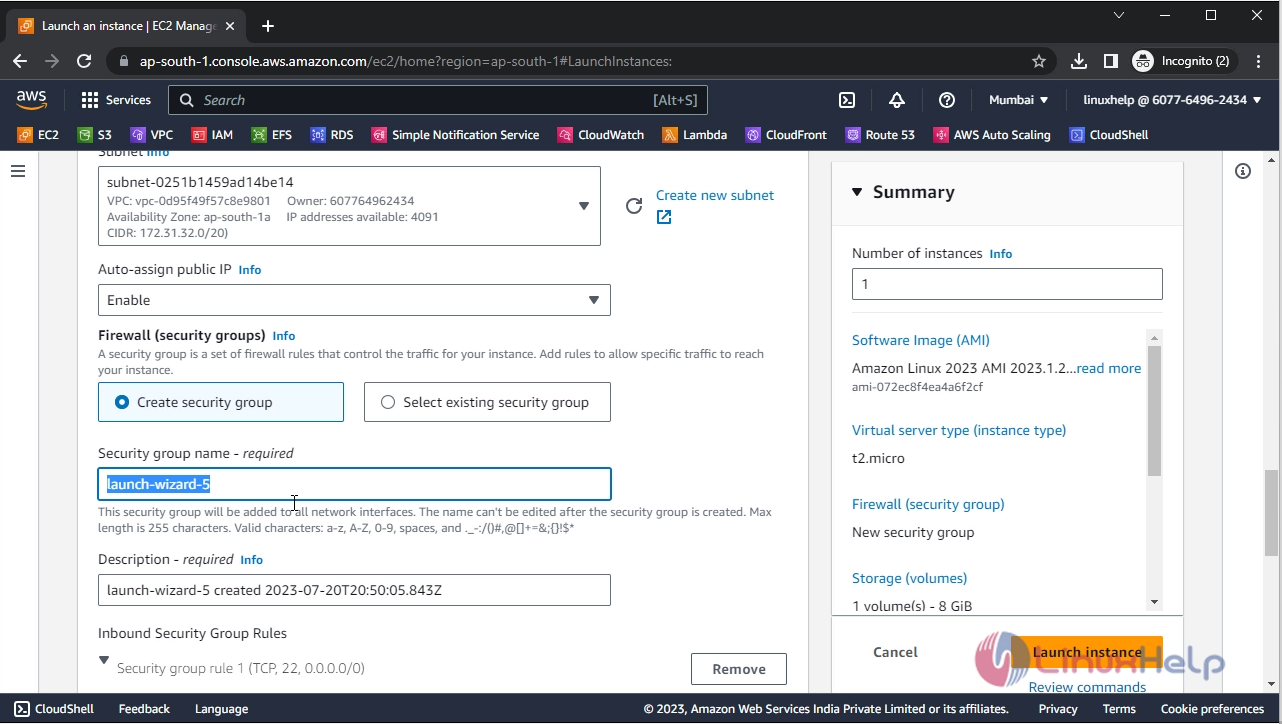Open Number of instances Info link

[1001, 254]
